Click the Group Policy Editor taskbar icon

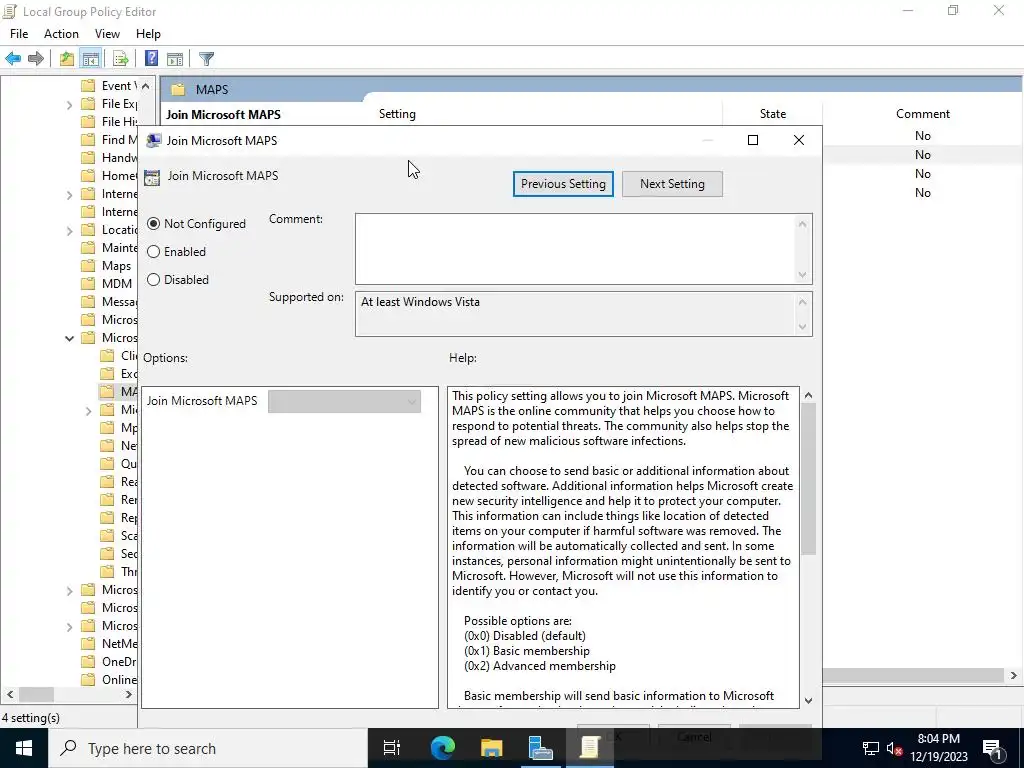[590, 748]
